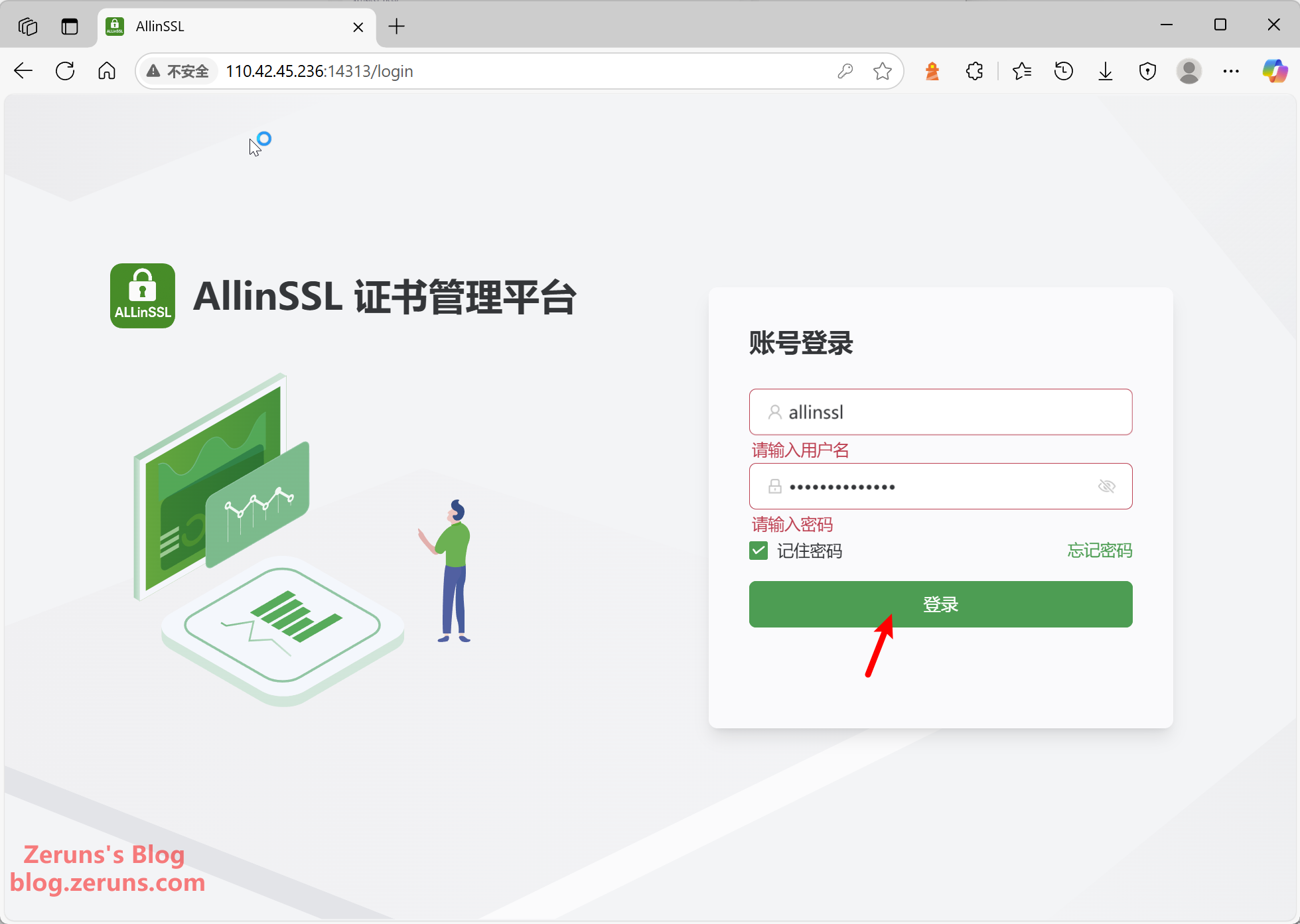Select the AllinSSL browser tab
This screenshot has height=924, width=1300.
click(237, 27)
